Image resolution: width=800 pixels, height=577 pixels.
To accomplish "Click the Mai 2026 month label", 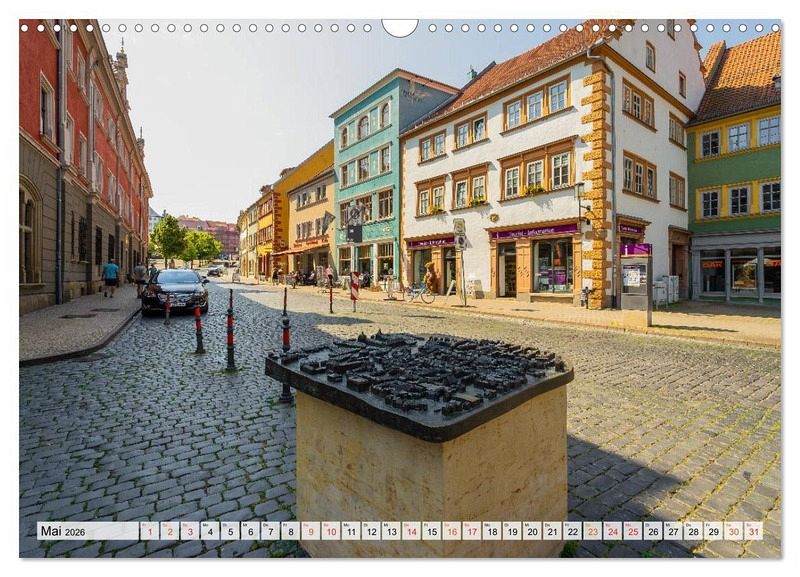I will coord(63,532).
